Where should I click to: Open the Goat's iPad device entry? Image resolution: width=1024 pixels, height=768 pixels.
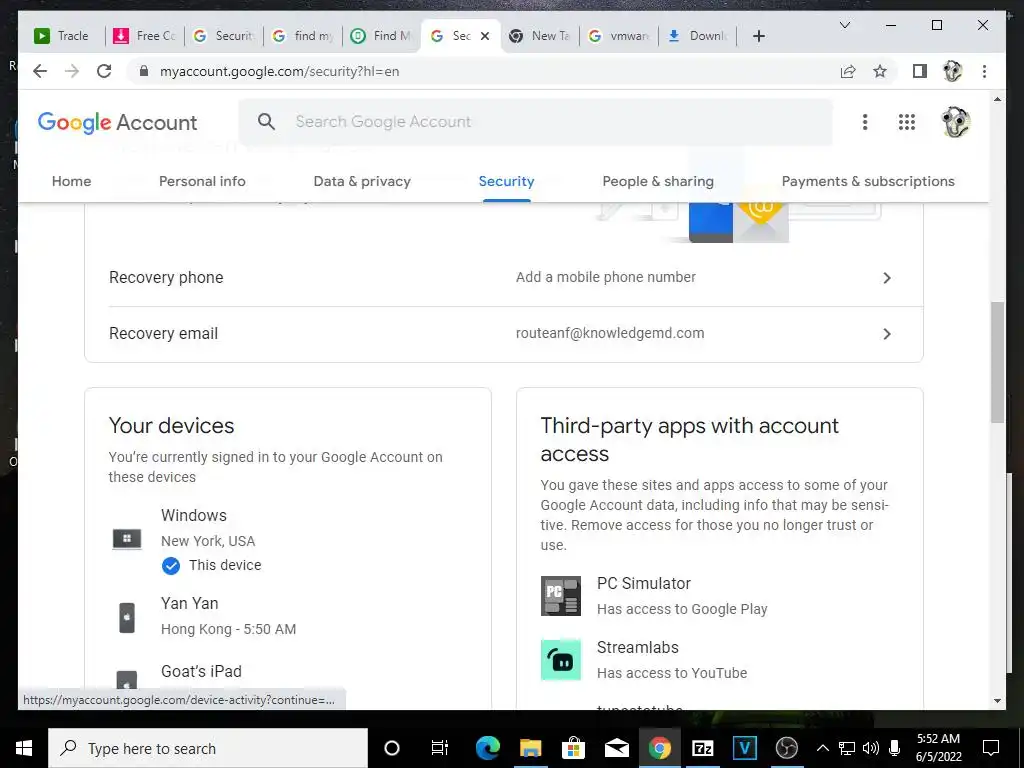click(x=287, y=679)
